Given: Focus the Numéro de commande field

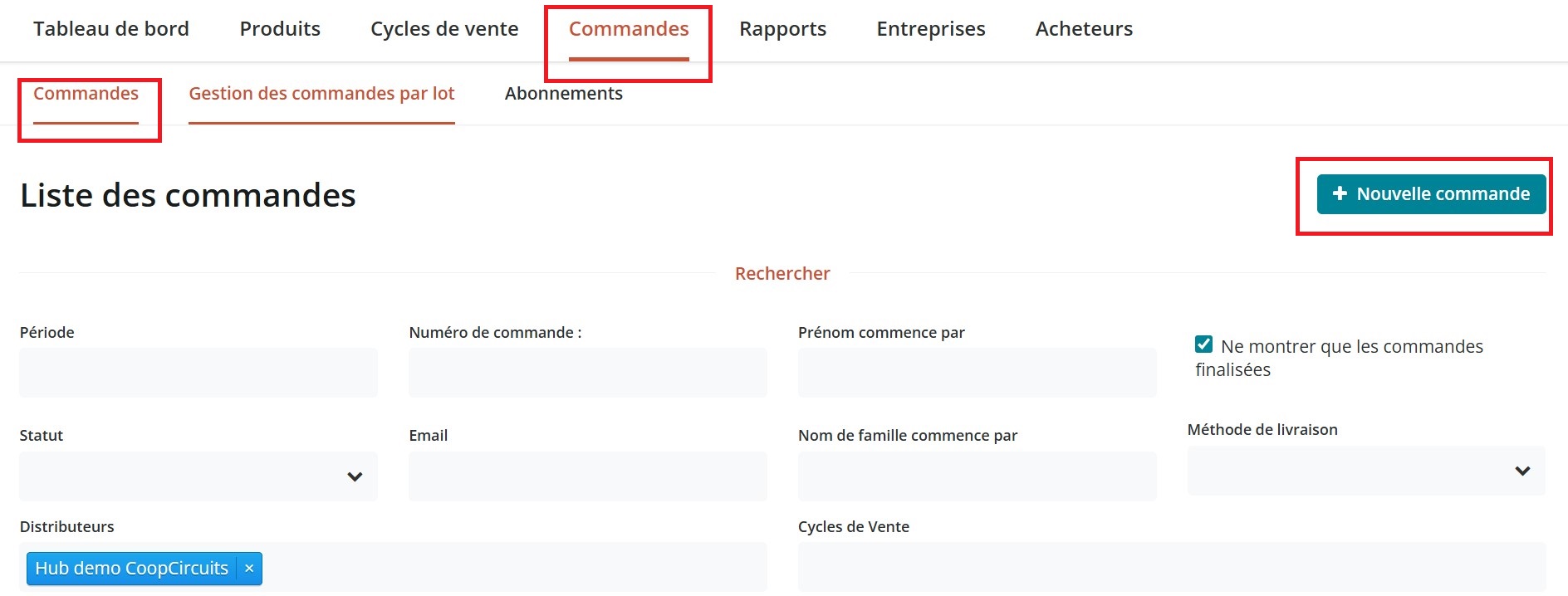Looking at the screenshot, I should (587, 373).
